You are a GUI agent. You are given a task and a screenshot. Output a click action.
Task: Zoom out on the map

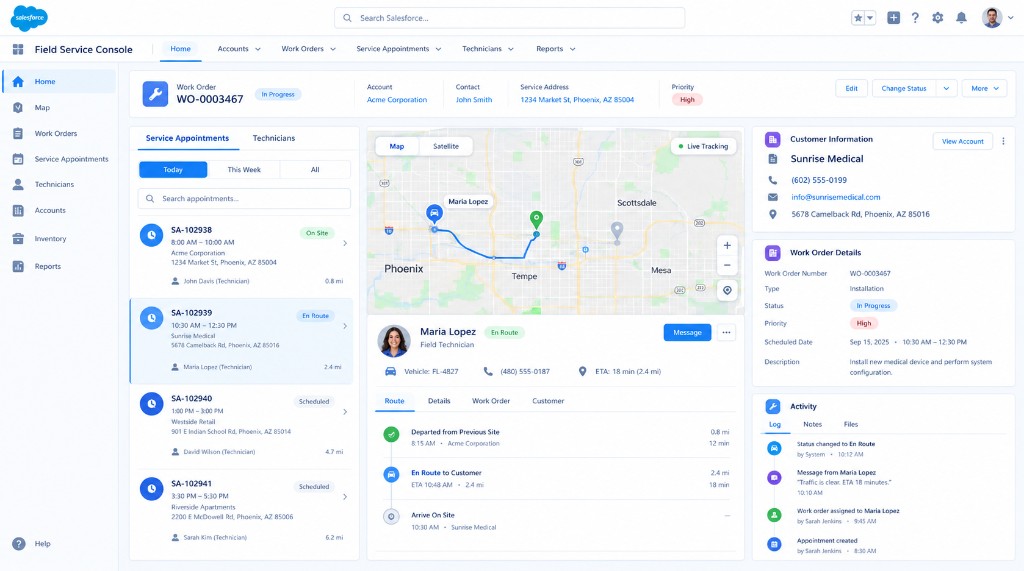727,265
